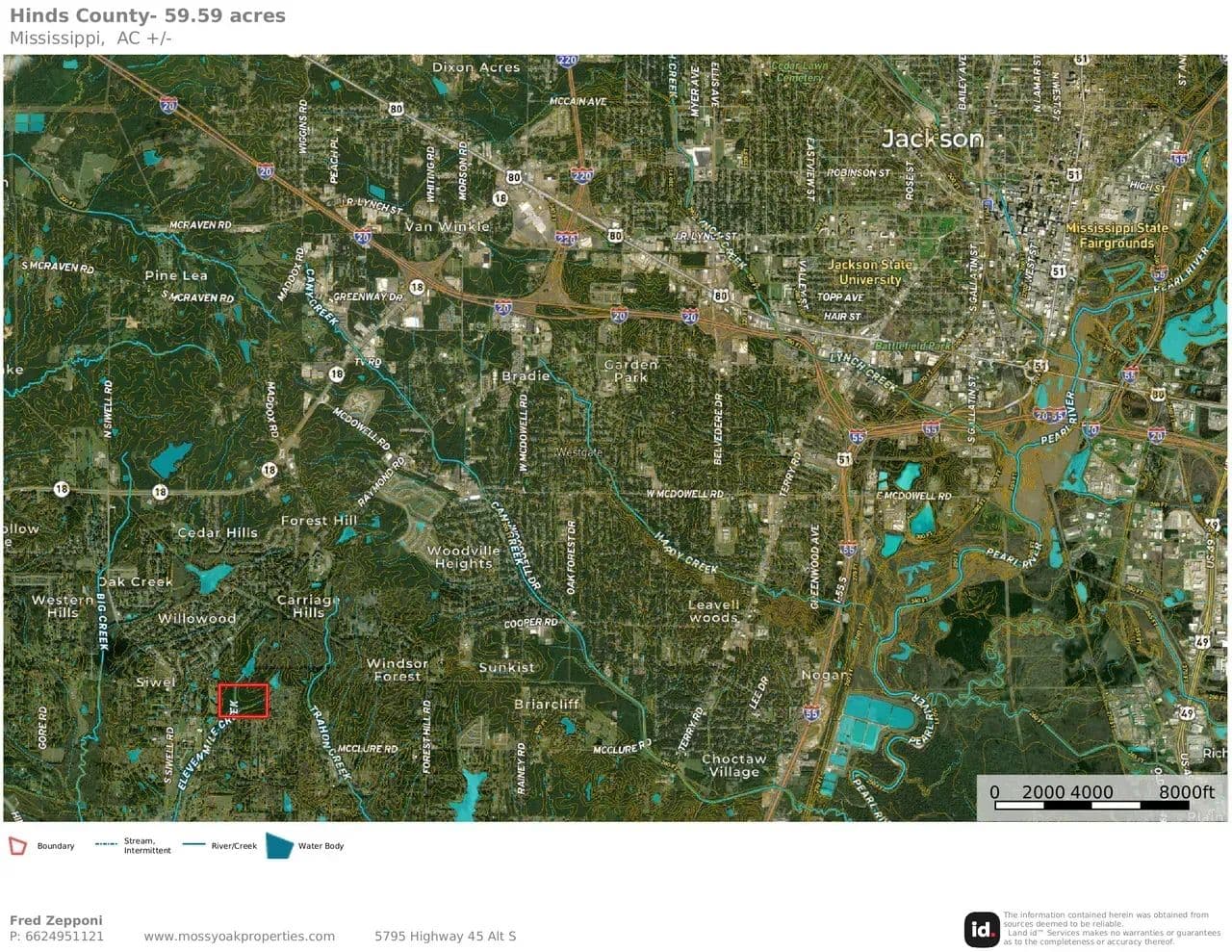Click the Dixon Acres label
This screenshot has width=1232, height=952.
click(x=475, y=67)
